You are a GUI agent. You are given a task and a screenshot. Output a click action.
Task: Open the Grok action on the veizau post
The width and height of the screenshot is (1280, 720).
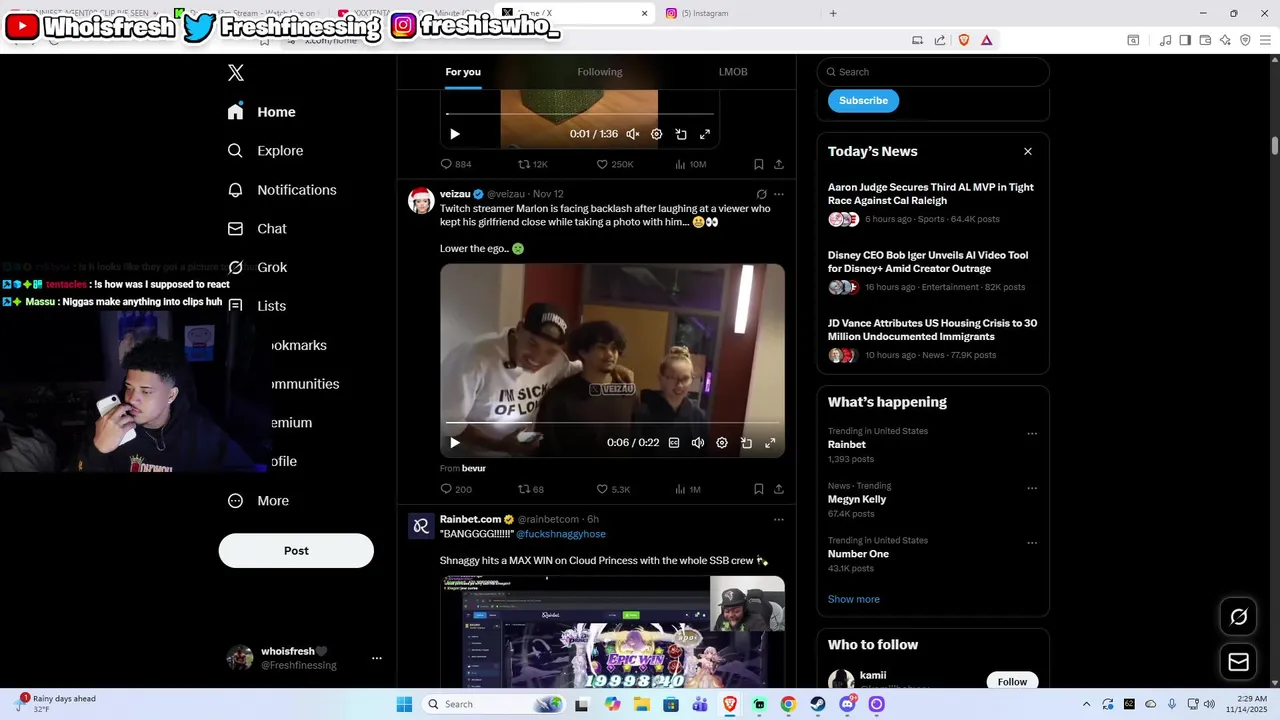(761, 194)
